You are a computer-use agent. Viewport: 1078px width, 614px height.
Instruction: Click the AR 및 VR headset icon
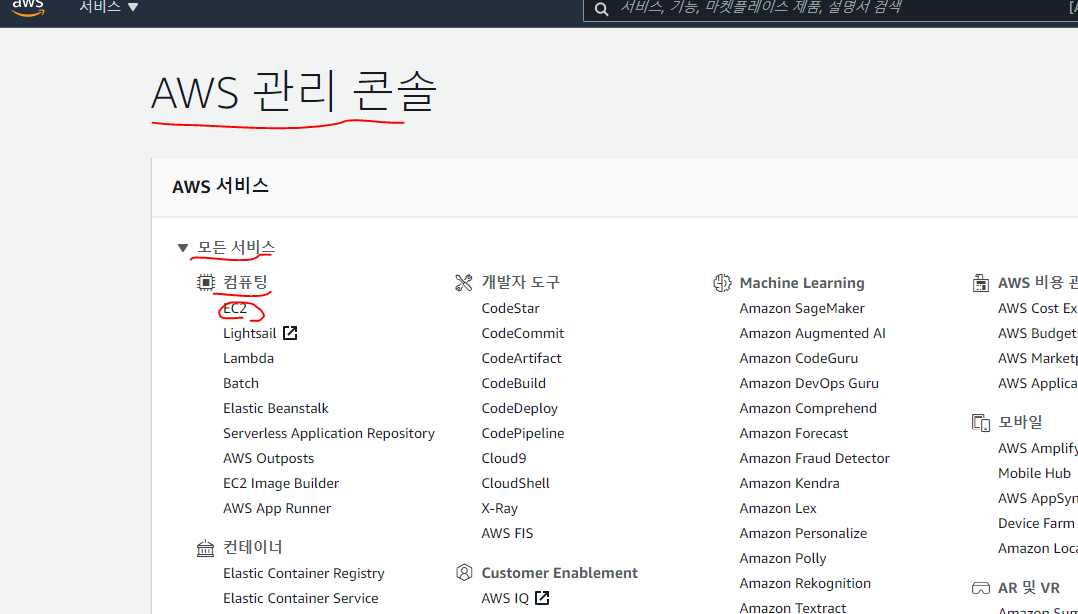coord(981,588)
